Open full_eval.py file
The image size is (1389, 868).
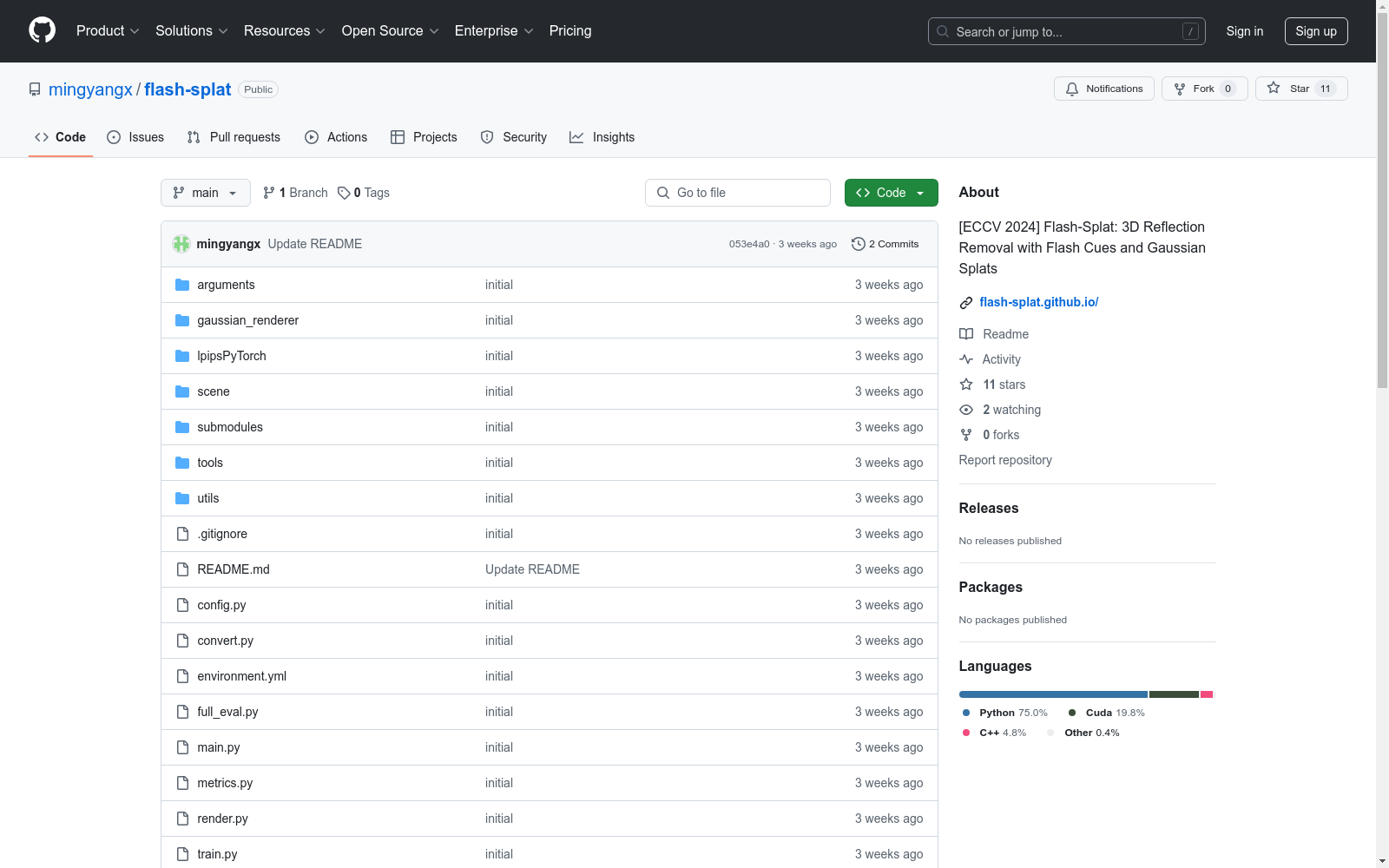click(227, 712)
